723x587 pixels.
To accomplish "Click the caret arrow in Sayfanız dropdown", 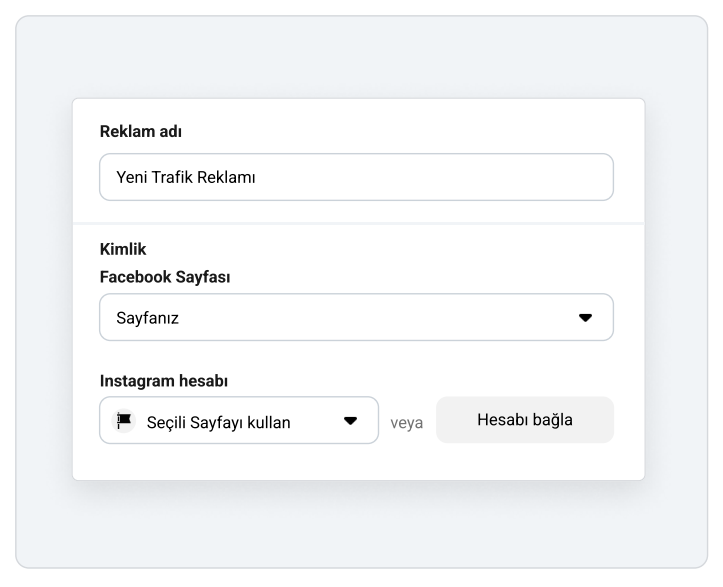I will (x=585, y=318).
